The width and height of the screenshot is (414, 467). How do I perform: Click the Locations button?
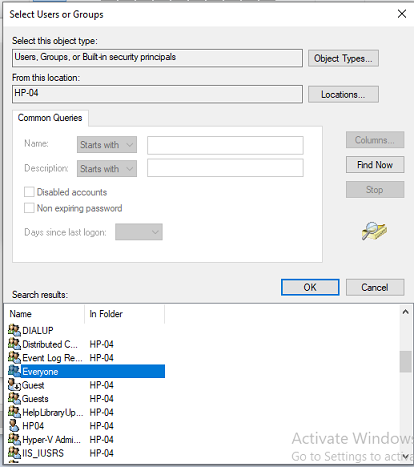[343, 95]
